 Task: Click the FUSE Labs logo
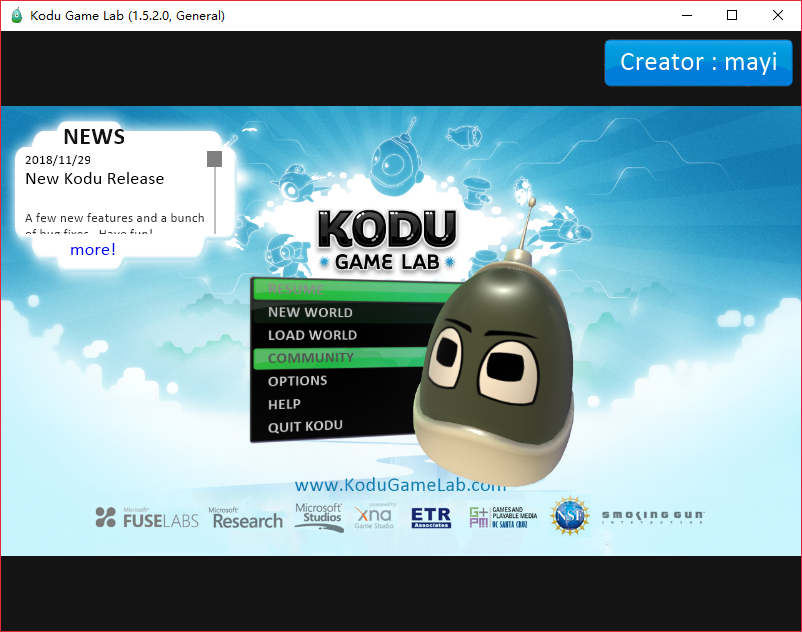146,518
